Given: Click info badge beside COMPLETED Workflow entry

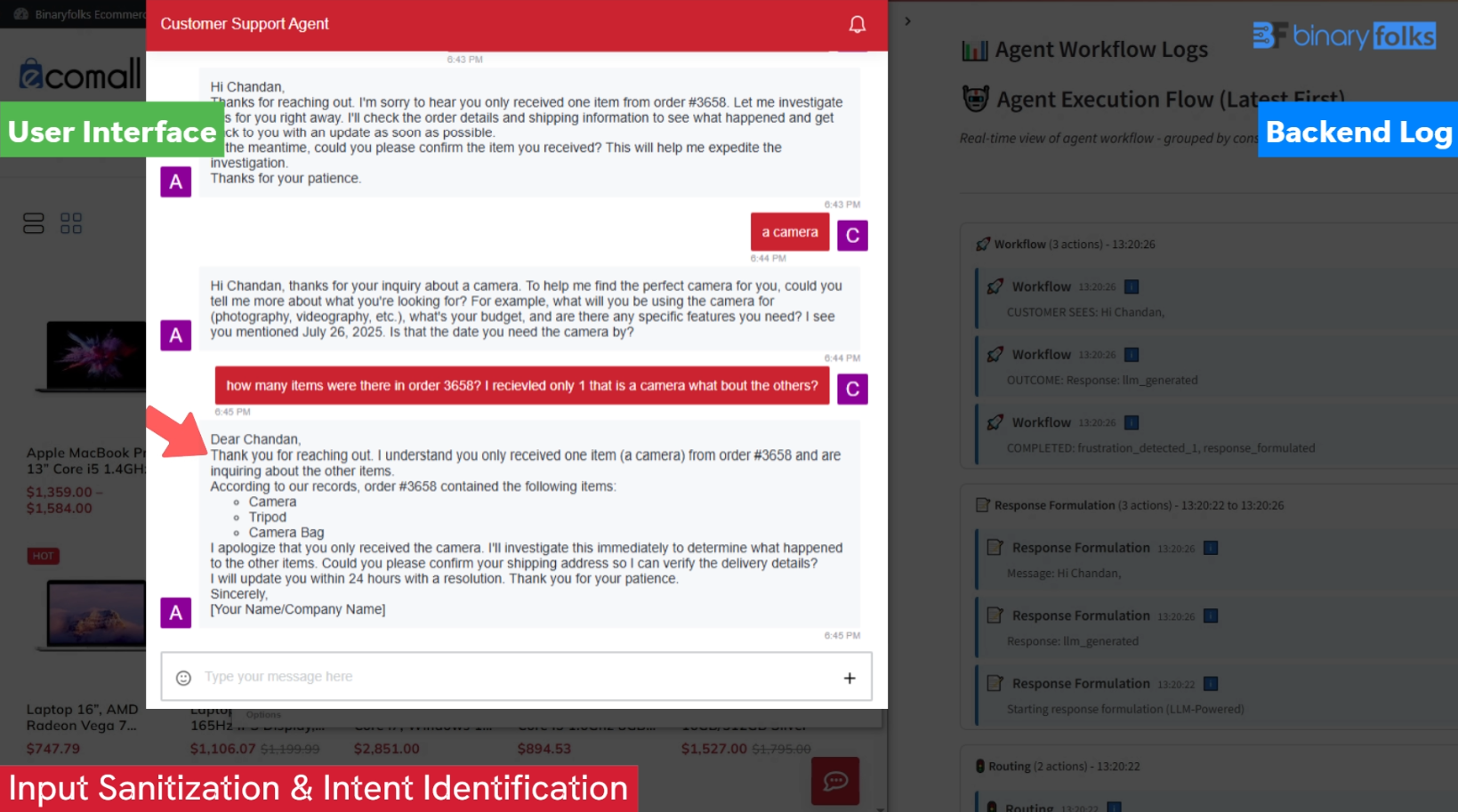Looking at the screenshot, I should [x=1132, y=422].
